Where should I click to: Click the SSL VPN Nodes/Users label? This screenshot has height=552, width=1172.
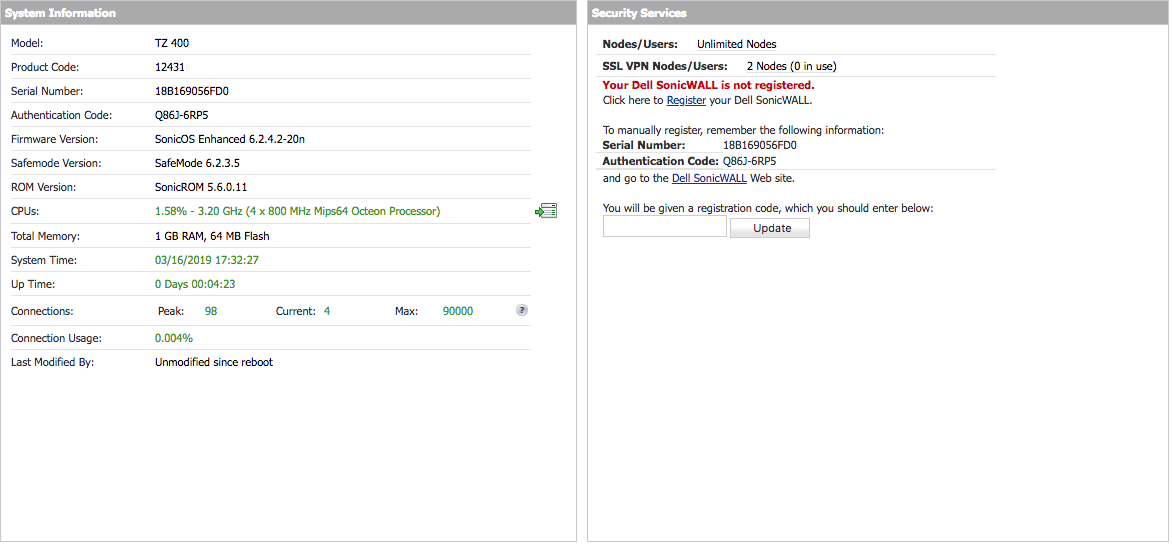click(x=664, y=66)
